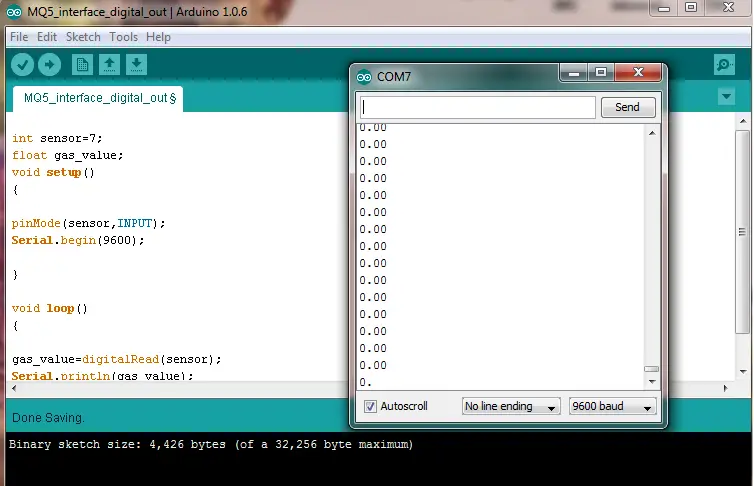754x486 pixels.
Task: Open the Sketch menu
Action: (83, 37)
